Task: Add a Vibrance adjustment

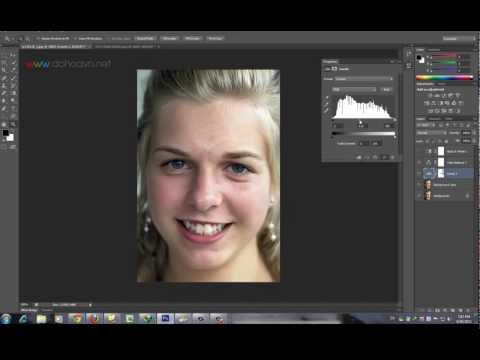Action: 457,96
